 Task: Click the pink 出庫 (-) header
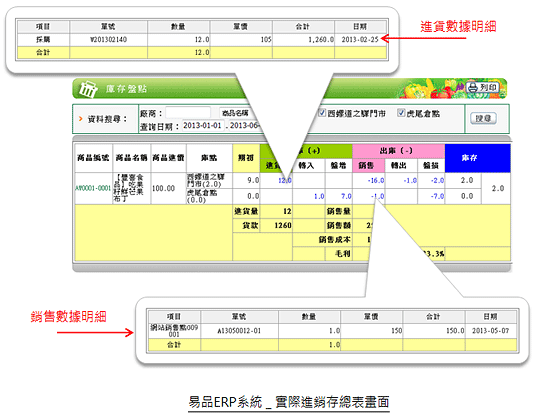point(399,151)
